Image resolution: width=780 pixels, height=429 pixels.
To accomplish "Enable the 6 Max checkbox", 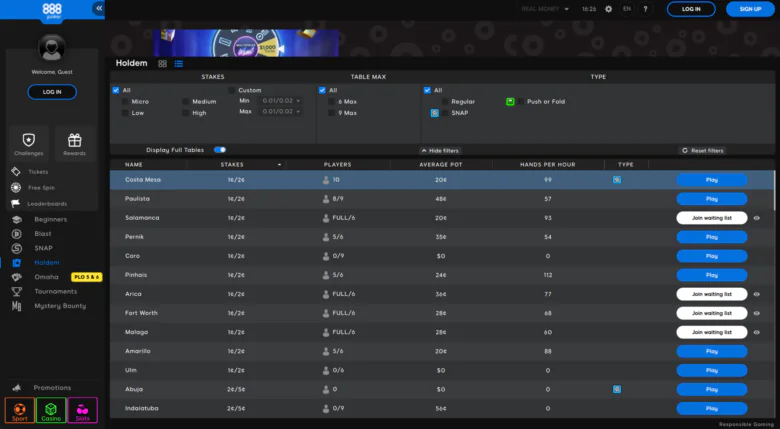I will click(333, 101).
